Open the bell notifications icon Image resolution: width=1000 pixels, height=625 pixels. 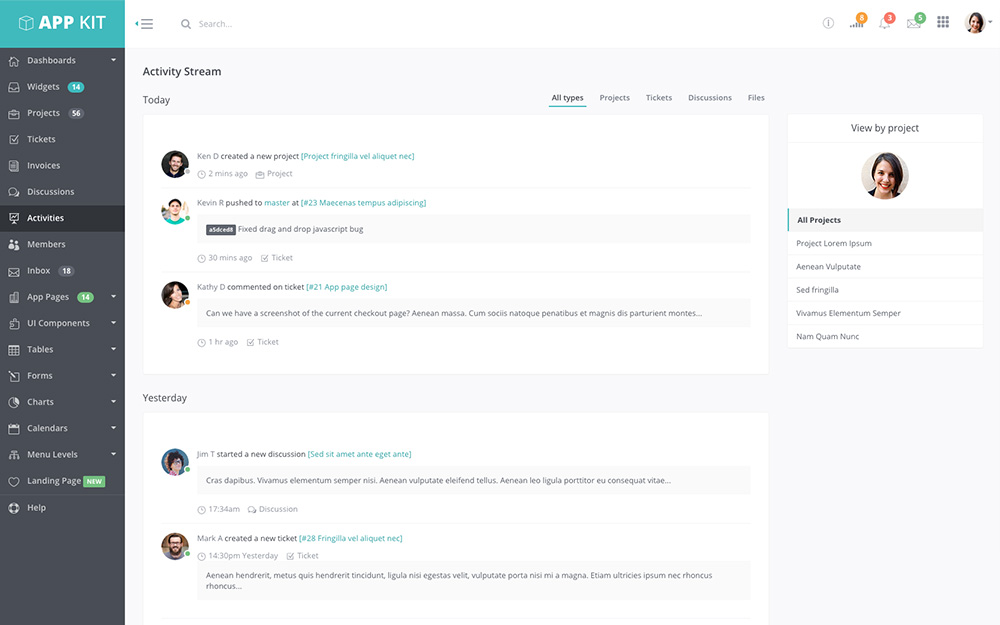(x=885, y=23)
